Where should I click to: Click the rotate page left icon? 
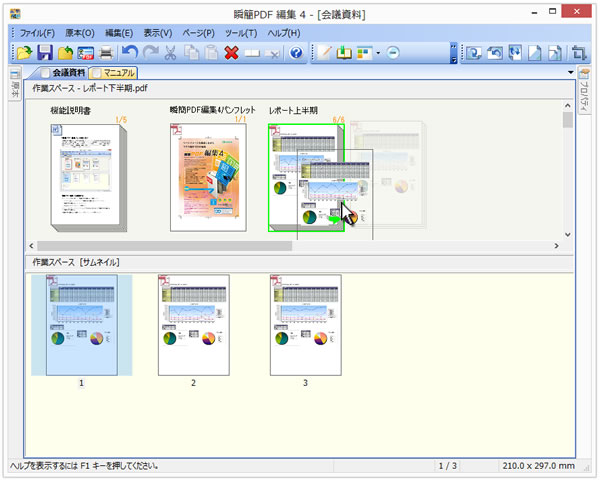[495, 53]
